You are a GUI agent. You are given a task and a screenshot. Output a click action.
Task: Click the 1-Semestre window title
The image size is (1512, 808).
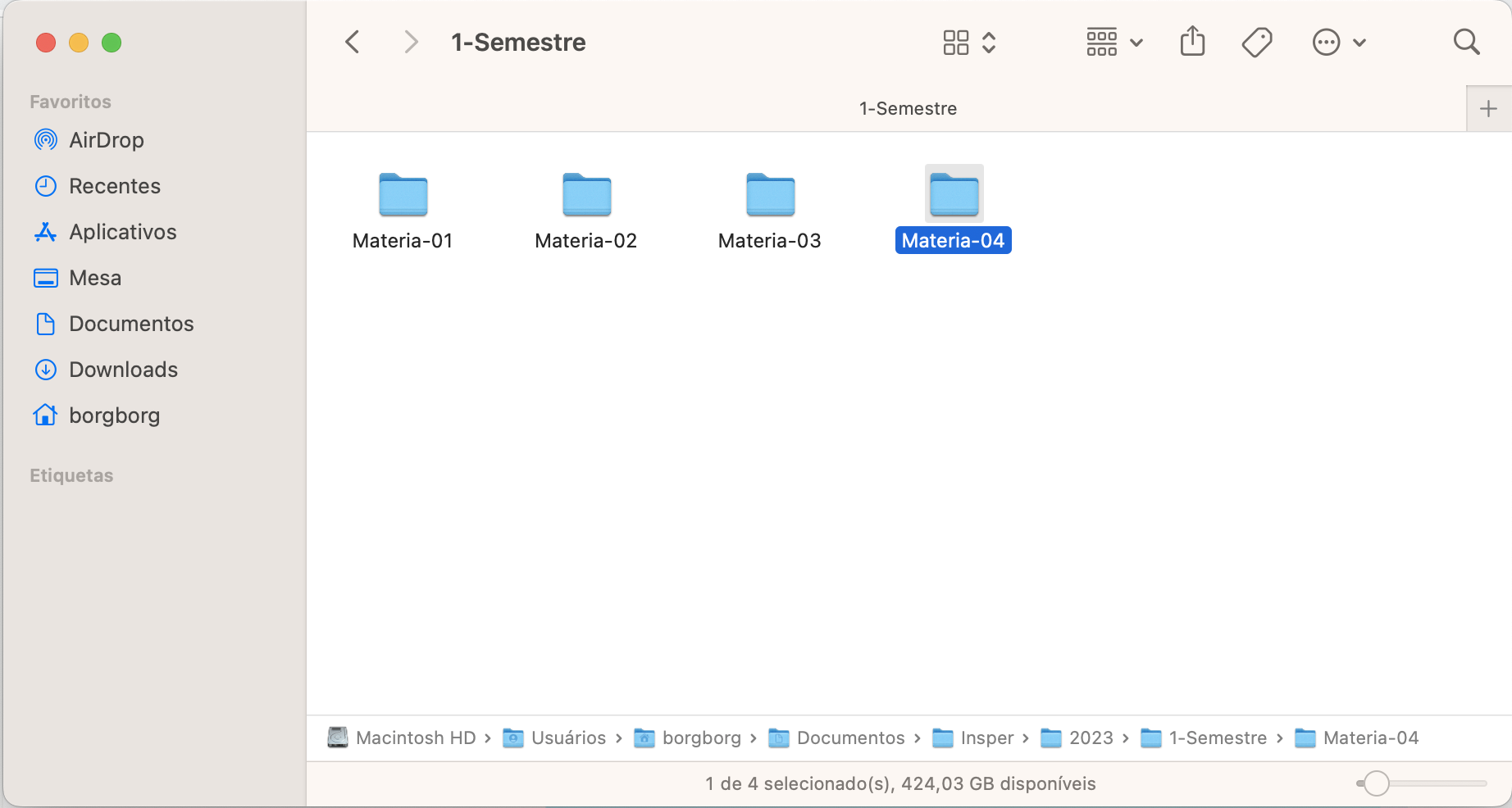pyautogui.click(x=518, y=42)
